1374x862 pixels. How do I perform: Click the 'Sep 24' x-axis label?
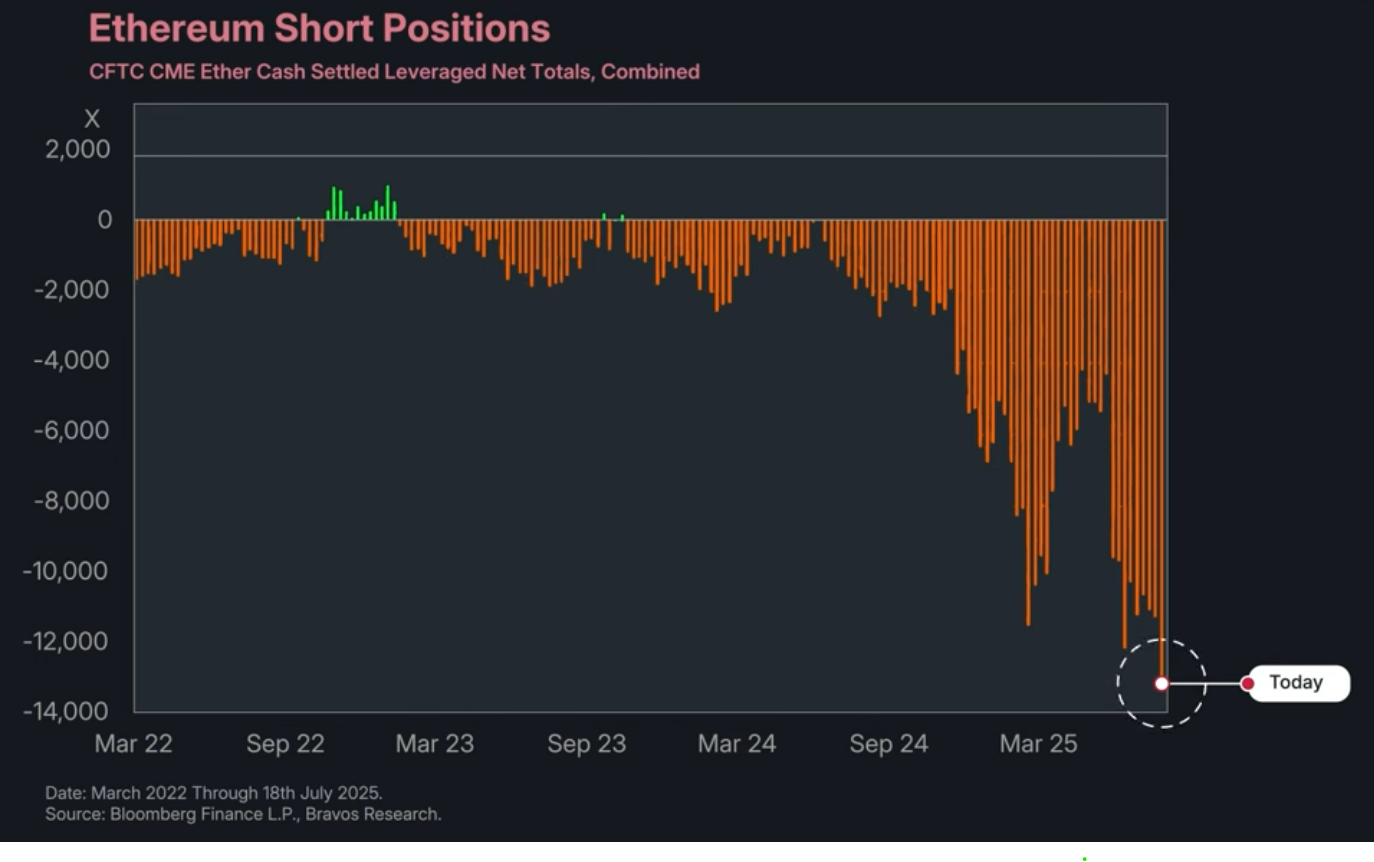[x=889, y=744]
